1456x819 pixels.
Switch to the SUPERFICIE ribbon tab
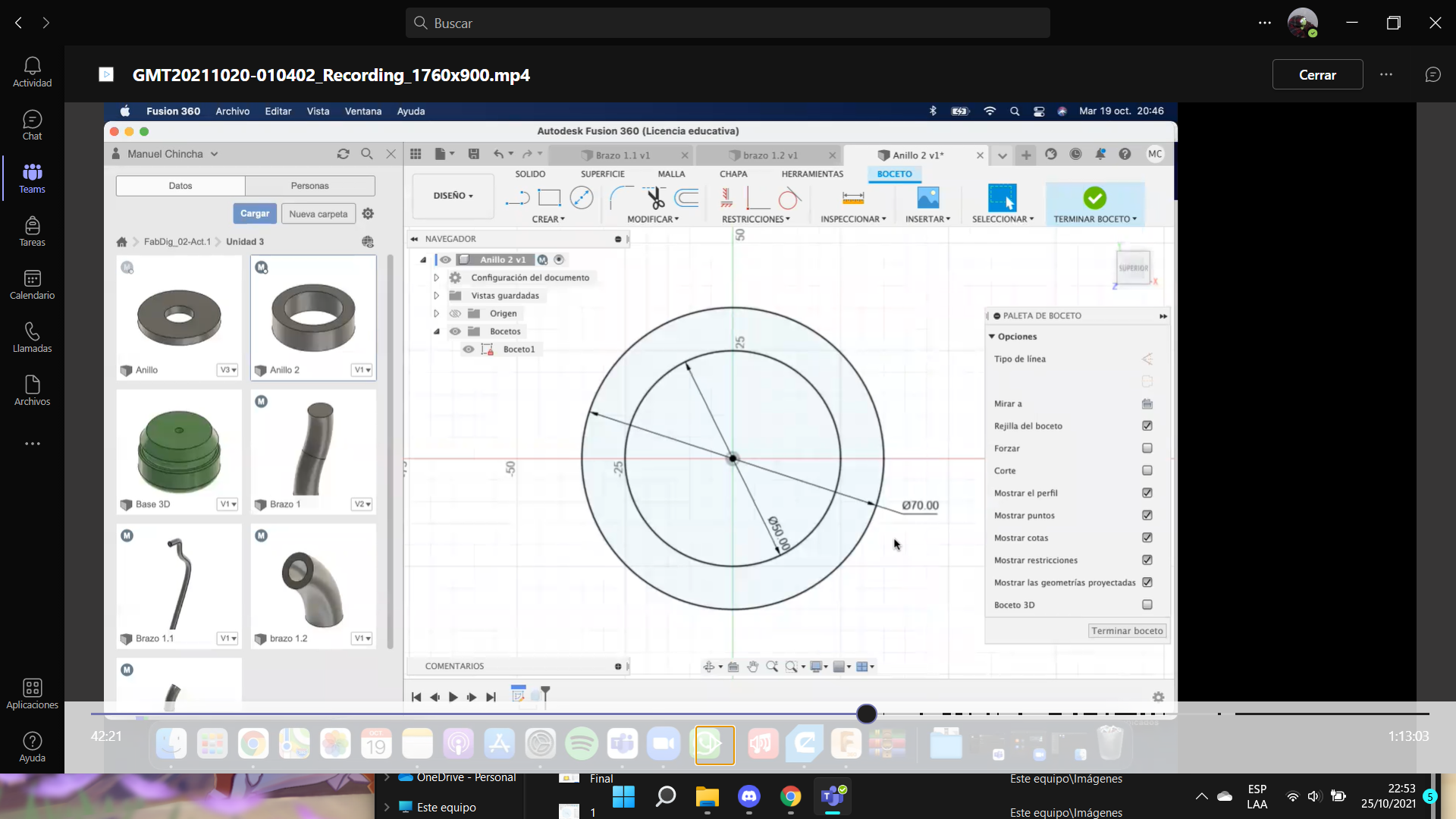pyautogui.click(x=602, y=174)
